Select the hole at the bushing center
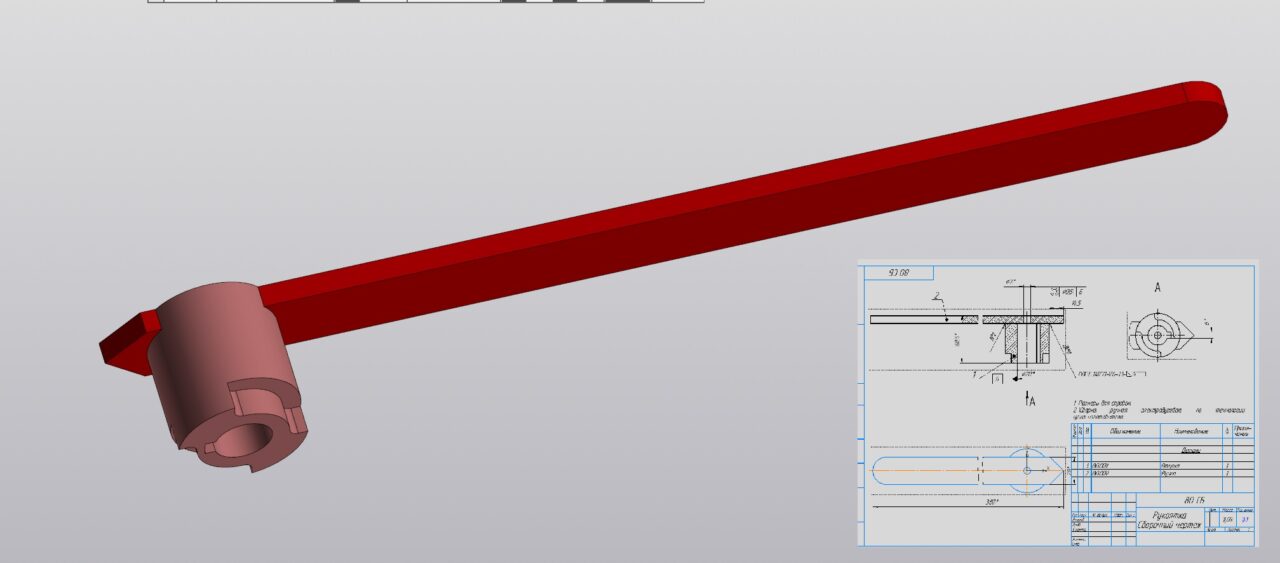 point(242,440)
